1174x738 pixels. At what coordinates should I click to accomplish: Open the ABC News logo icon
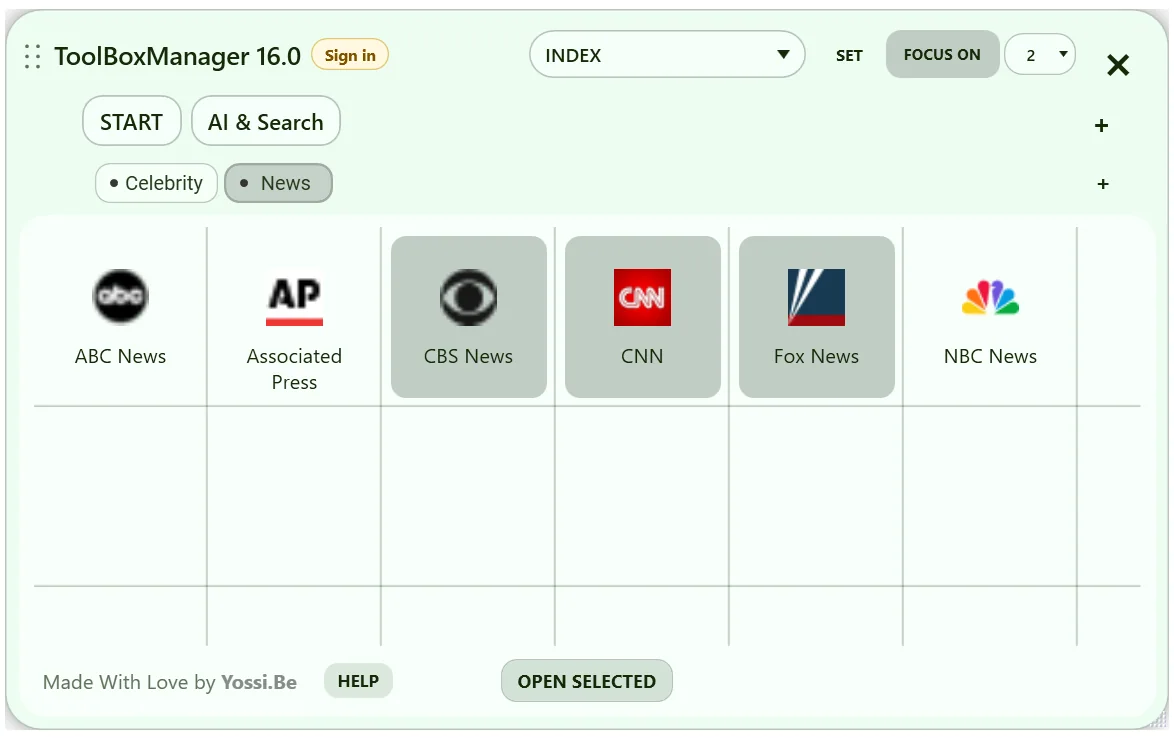(x=121, y=296)
